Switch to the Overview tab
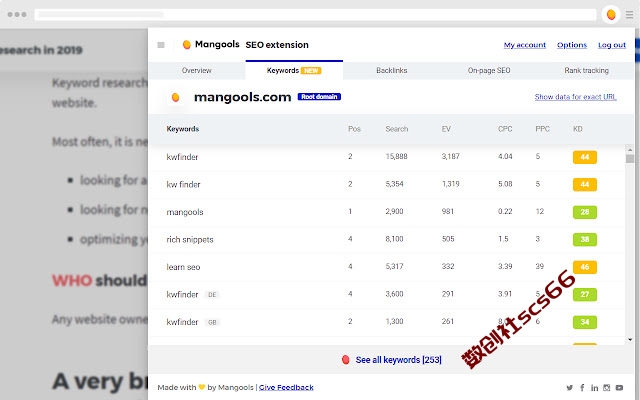Screen dimensions: 640x400 (197, 70)
